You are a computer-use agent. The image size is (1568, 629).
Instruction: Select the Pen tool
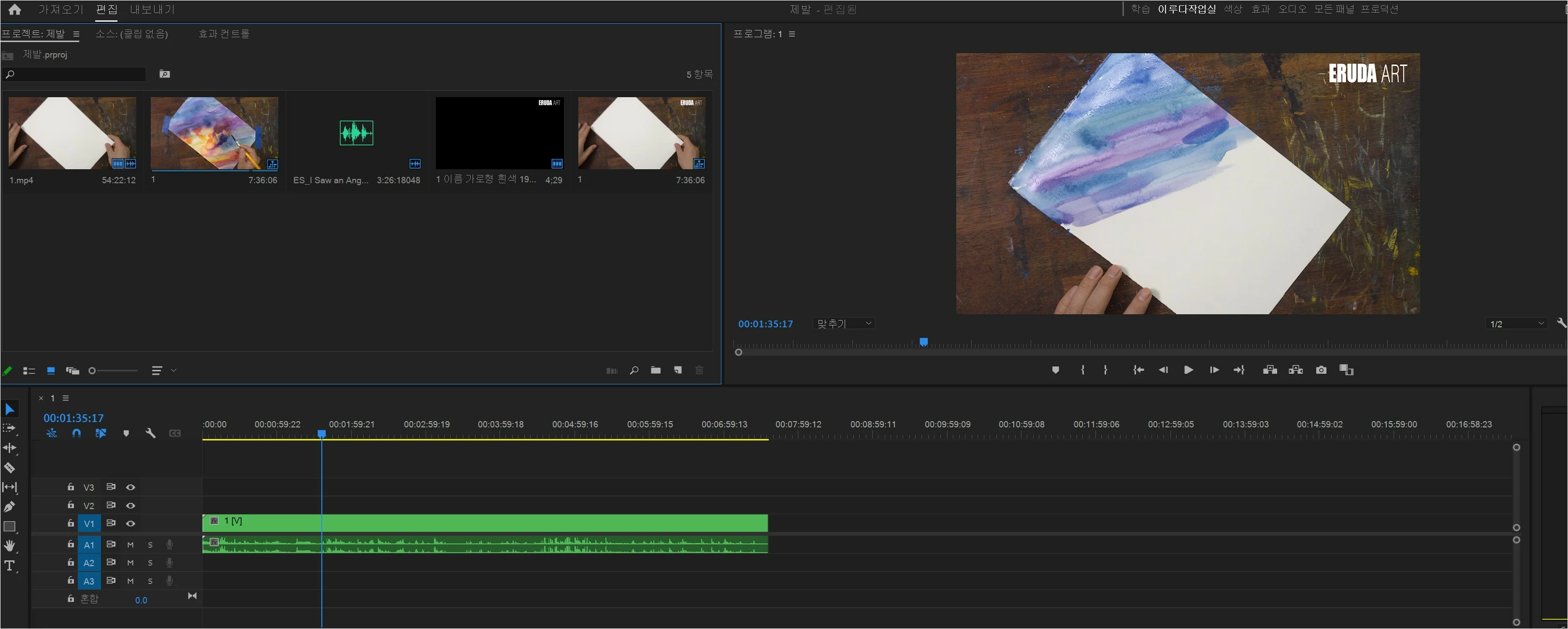coord(10,507)
